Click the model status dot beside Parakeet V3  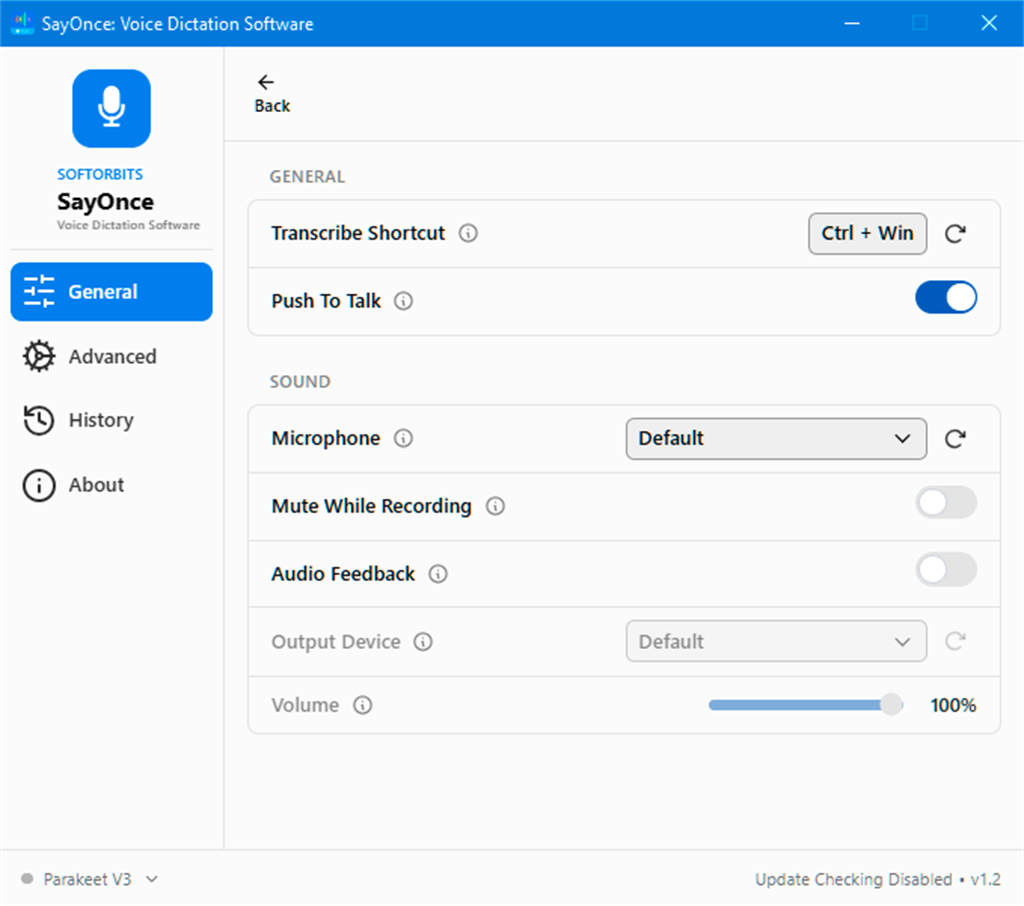(x=27, y=879)
